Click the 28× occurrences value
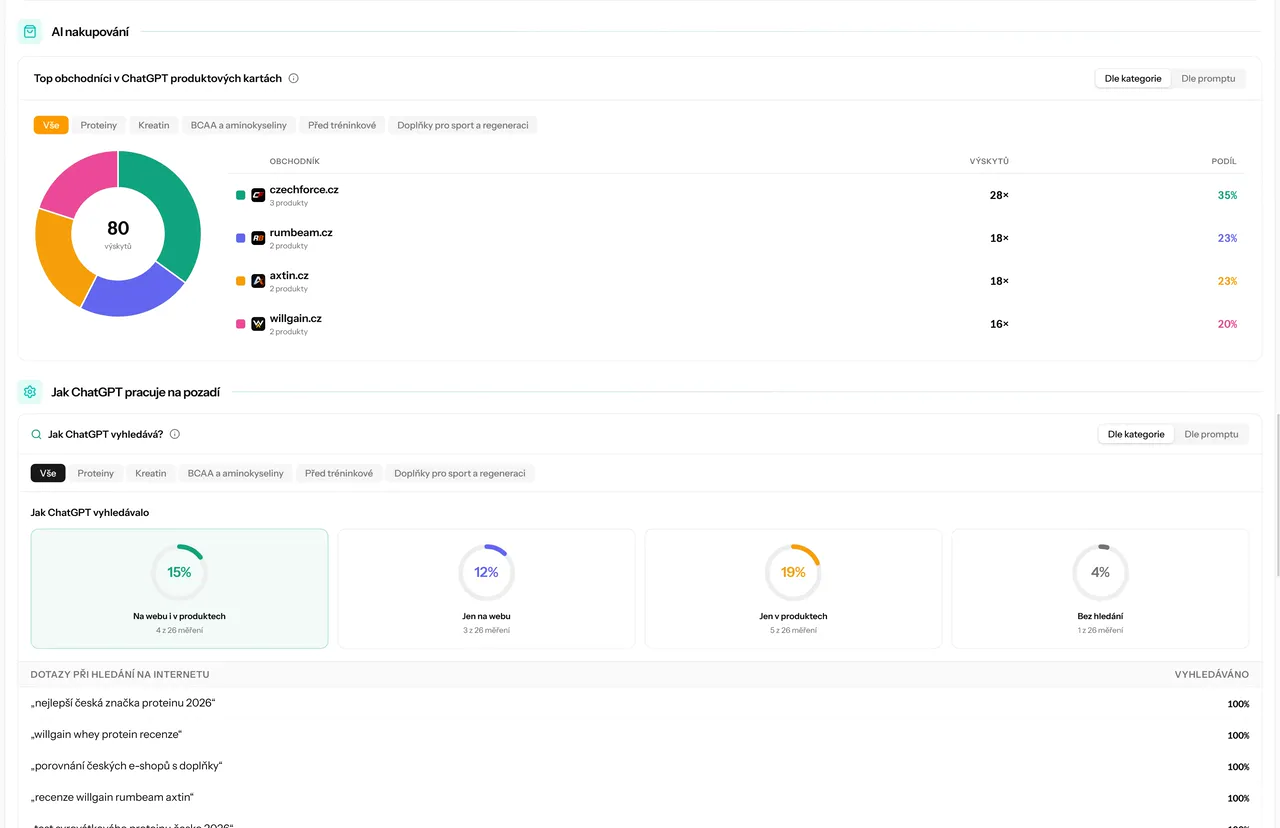The width and height of the screenshot is (1280, 828). coord(999,195)
